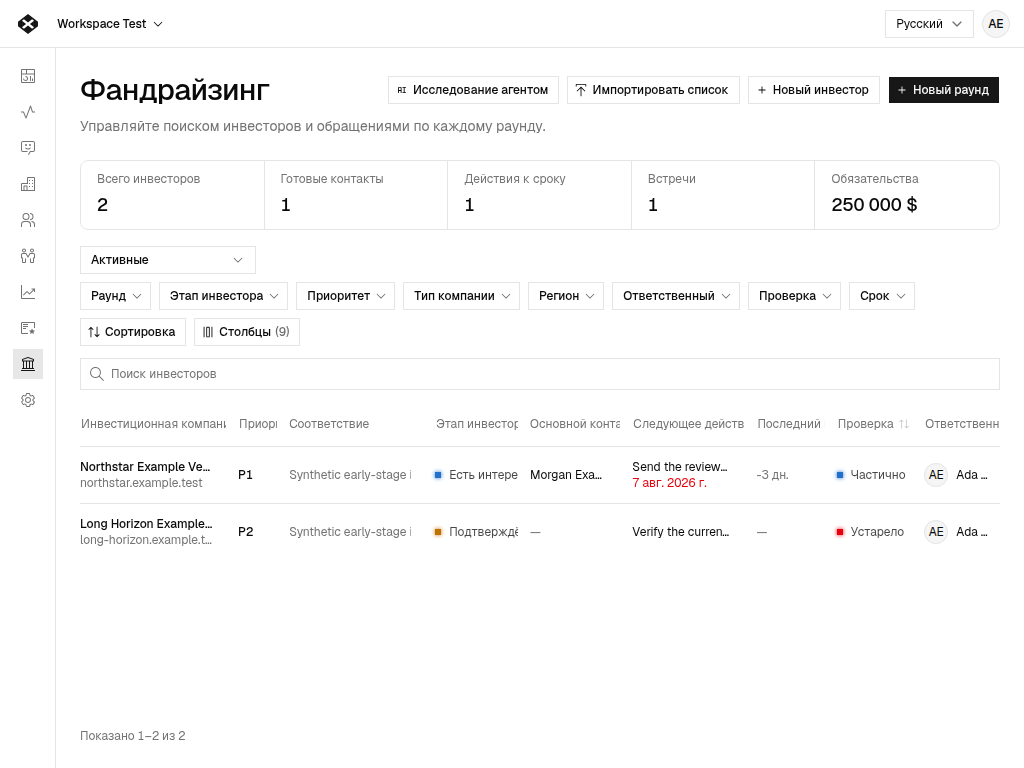
Task: Click the northstar.example.test domain text
Action: [x=141, y=483]
